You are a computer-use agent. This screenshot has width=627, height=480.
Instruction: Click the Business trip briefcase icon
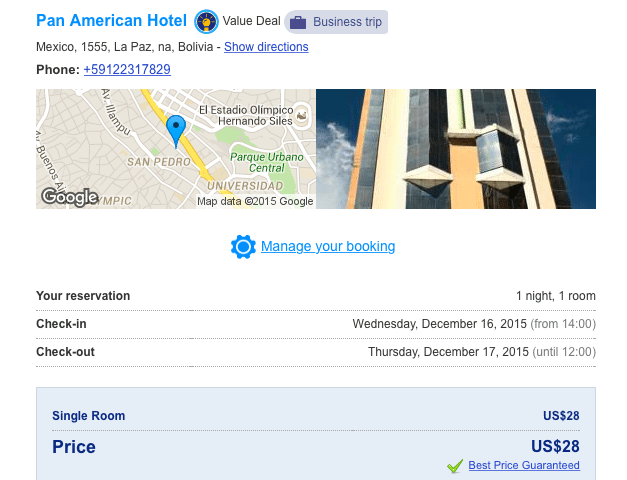click(298, 22)
